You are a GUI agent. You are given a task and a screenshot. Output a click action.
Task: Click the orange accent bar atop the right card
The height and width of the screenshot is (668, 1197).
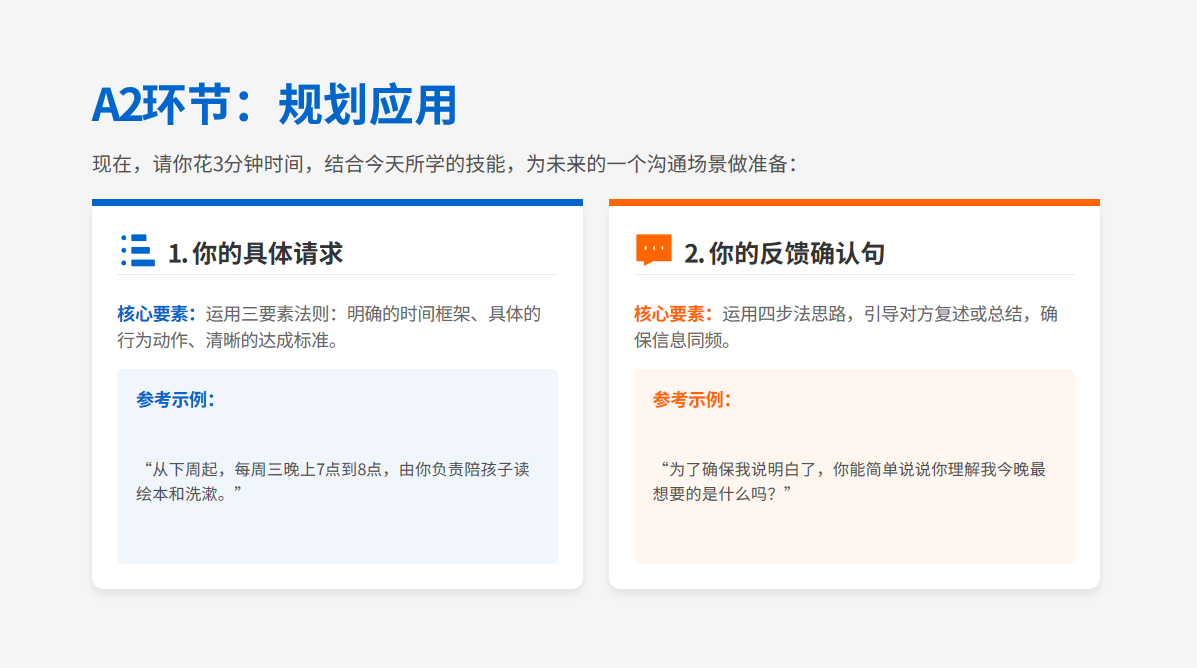(x=854, y=202)
